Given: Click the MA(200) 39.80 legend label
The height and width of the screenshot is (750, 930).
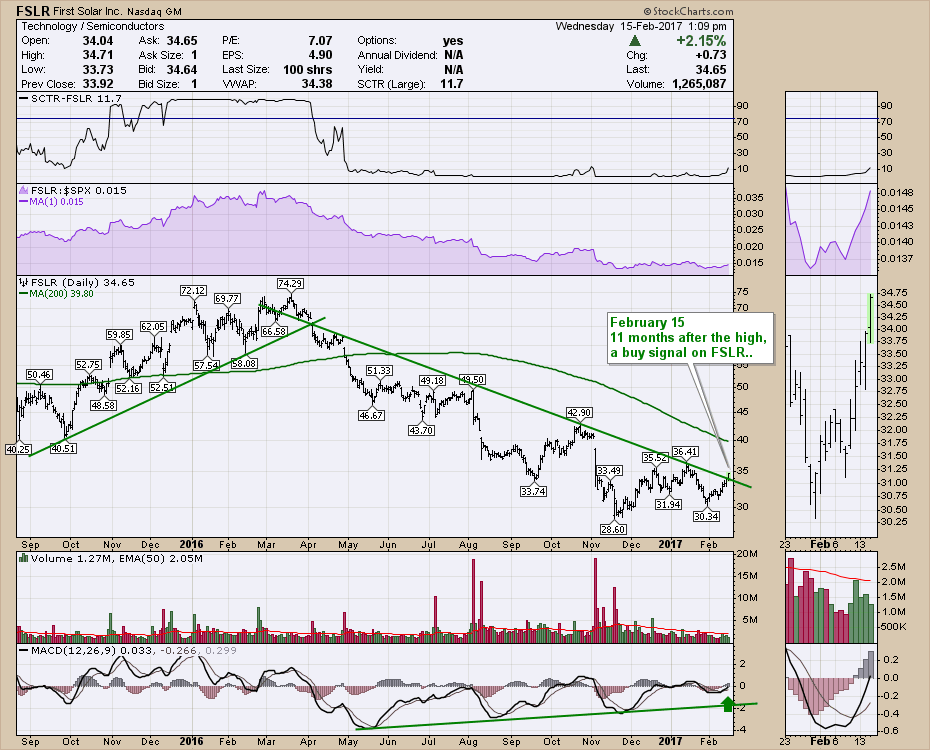Looking at the screenshot, I should click(x=61, y=293).
